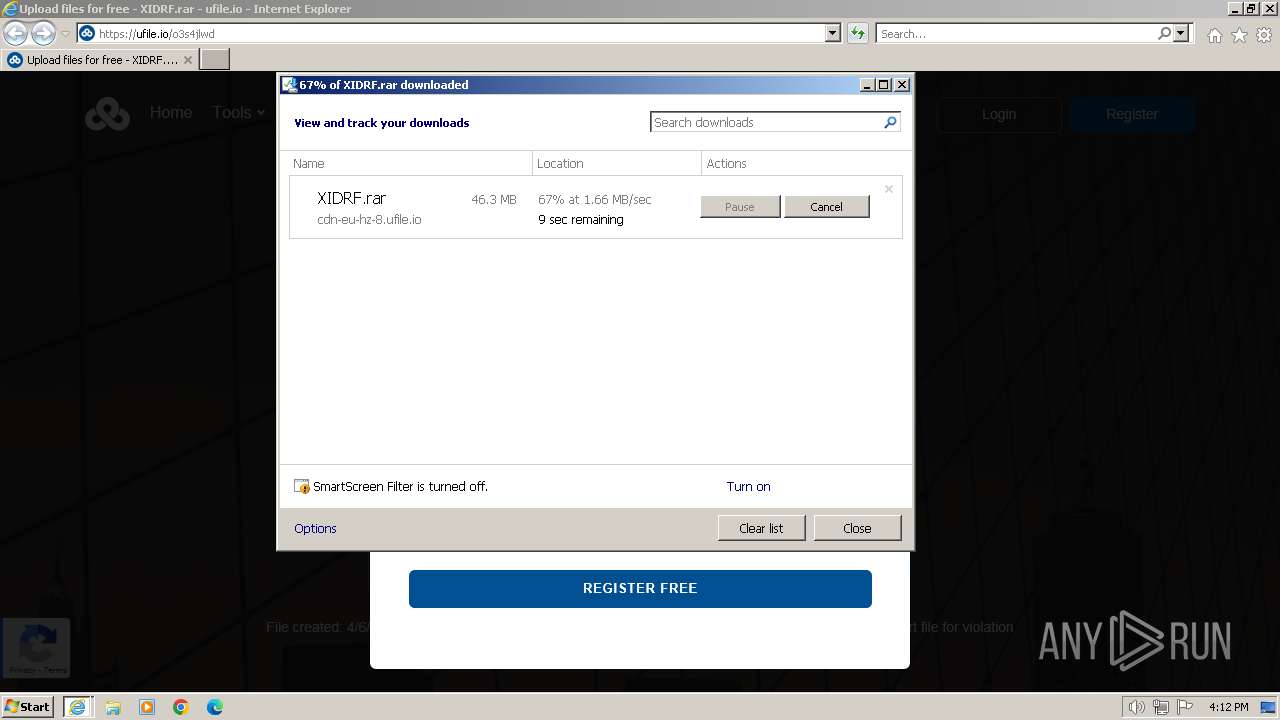Open the Microsoft Edge taskbar icon
This screenshot has width=1280, height=720.
215,707
